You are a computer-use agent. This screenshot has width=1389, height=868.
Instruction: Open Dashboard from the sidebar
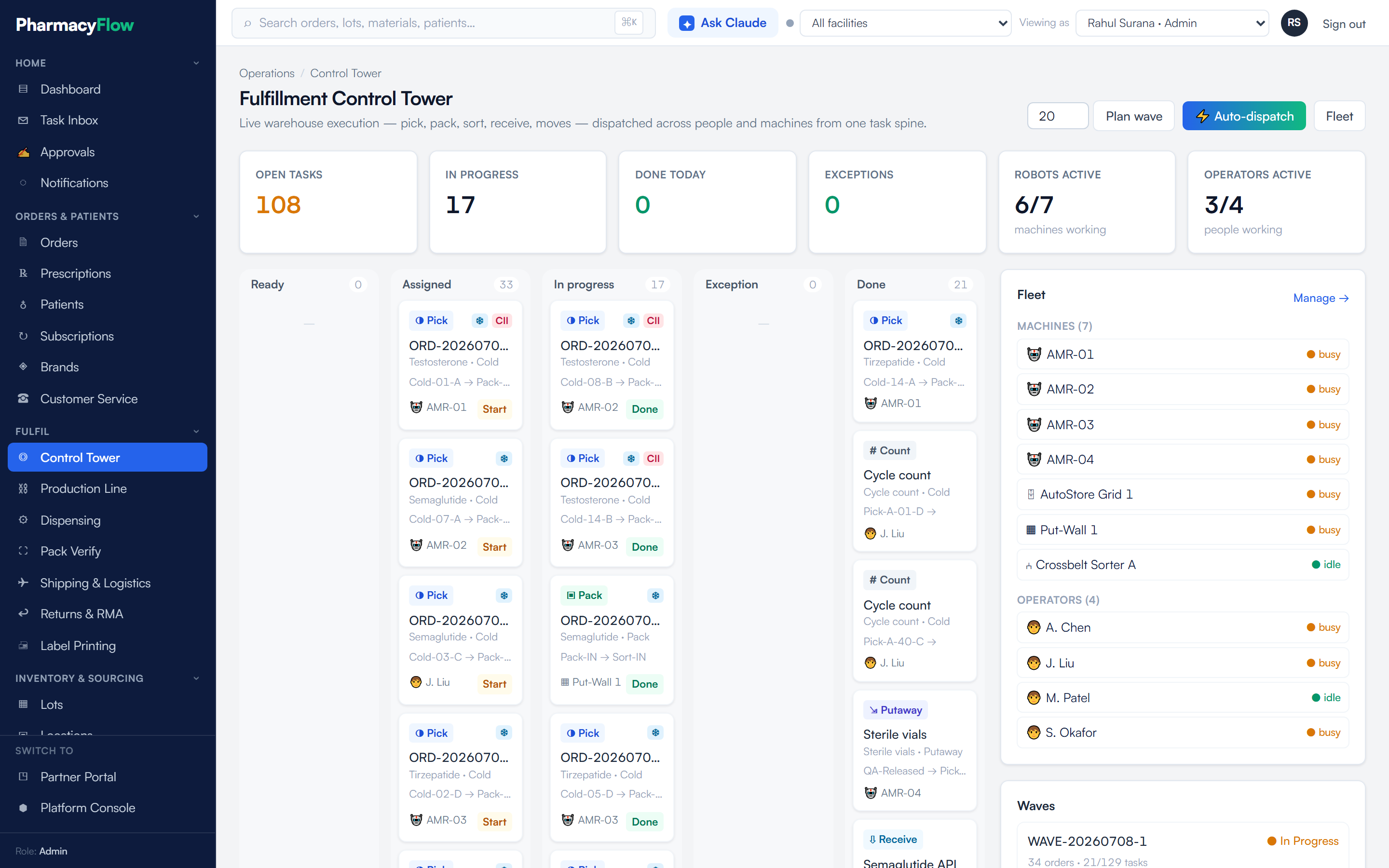(x=108, y=89)
